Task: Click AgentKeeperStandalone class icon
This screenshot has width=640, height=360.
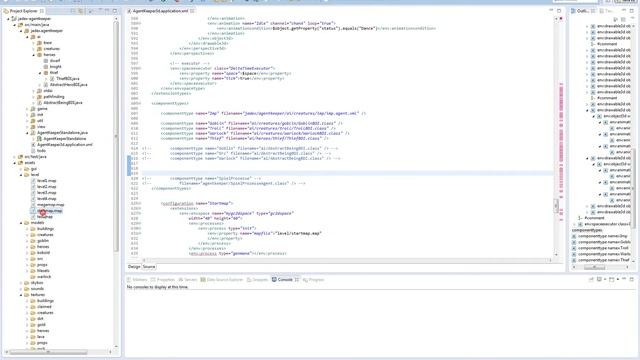Action: [40, 139]
